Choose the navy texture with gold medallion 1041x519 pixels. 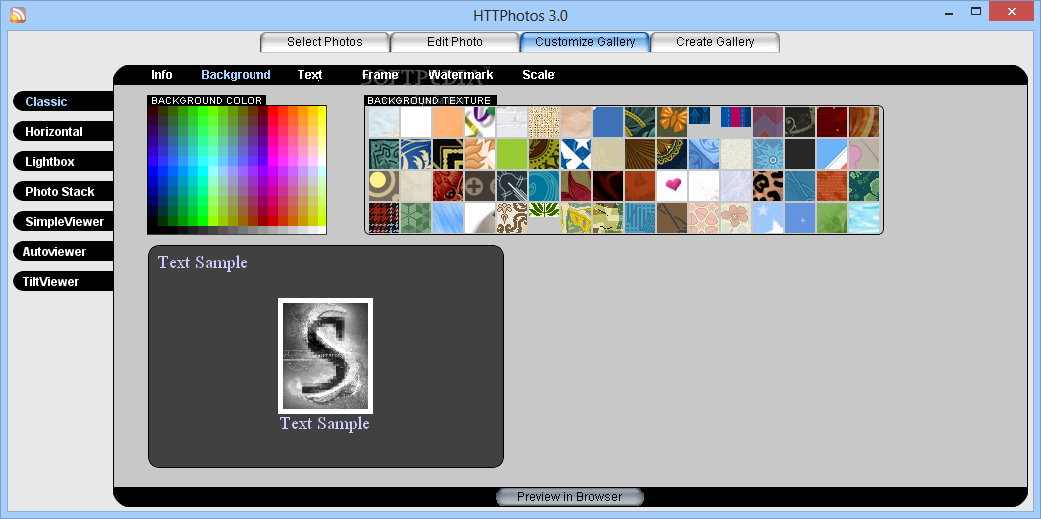673,154
